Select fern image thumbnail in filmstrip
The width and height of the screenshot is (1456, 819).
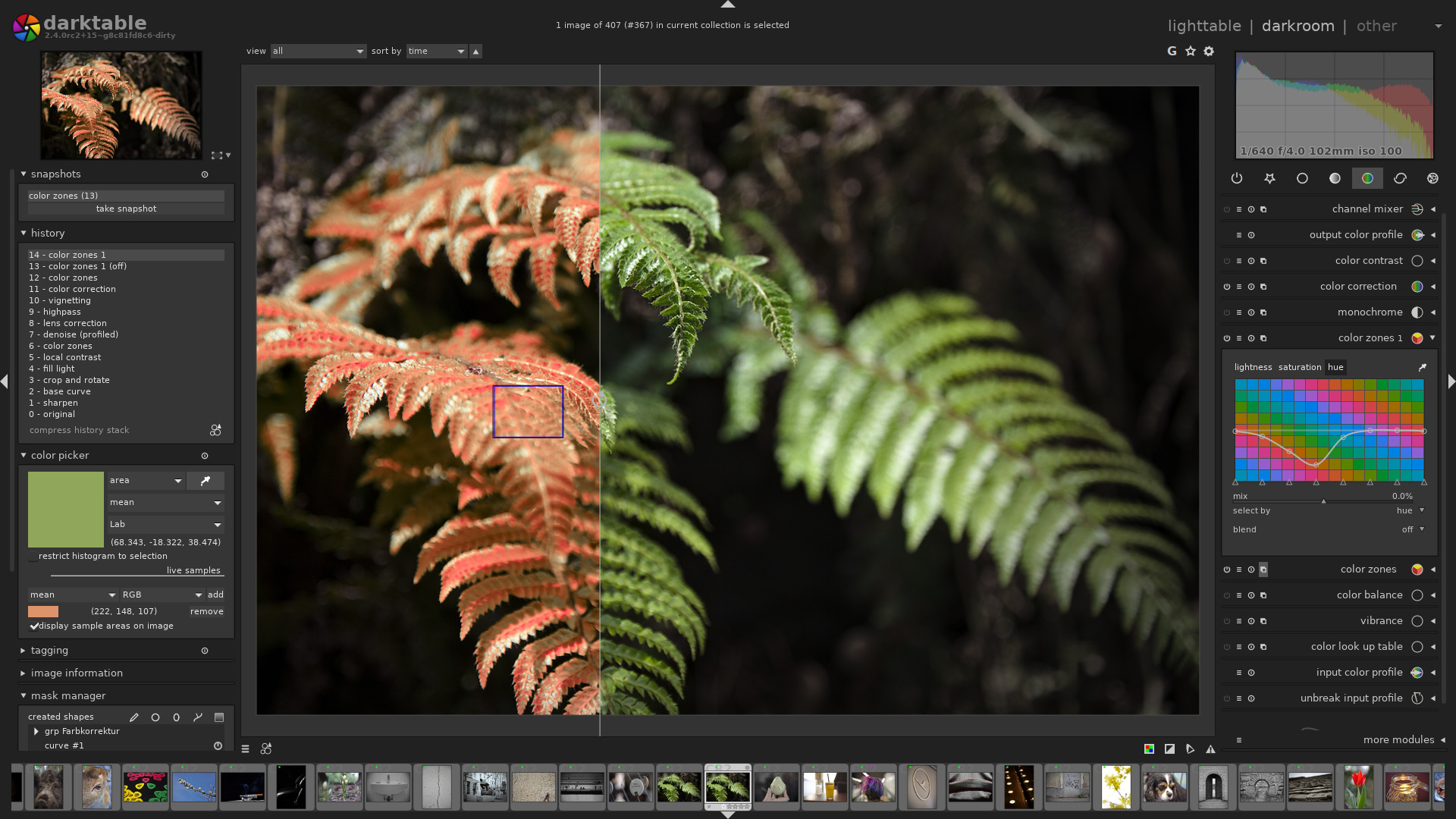[727, 787]
